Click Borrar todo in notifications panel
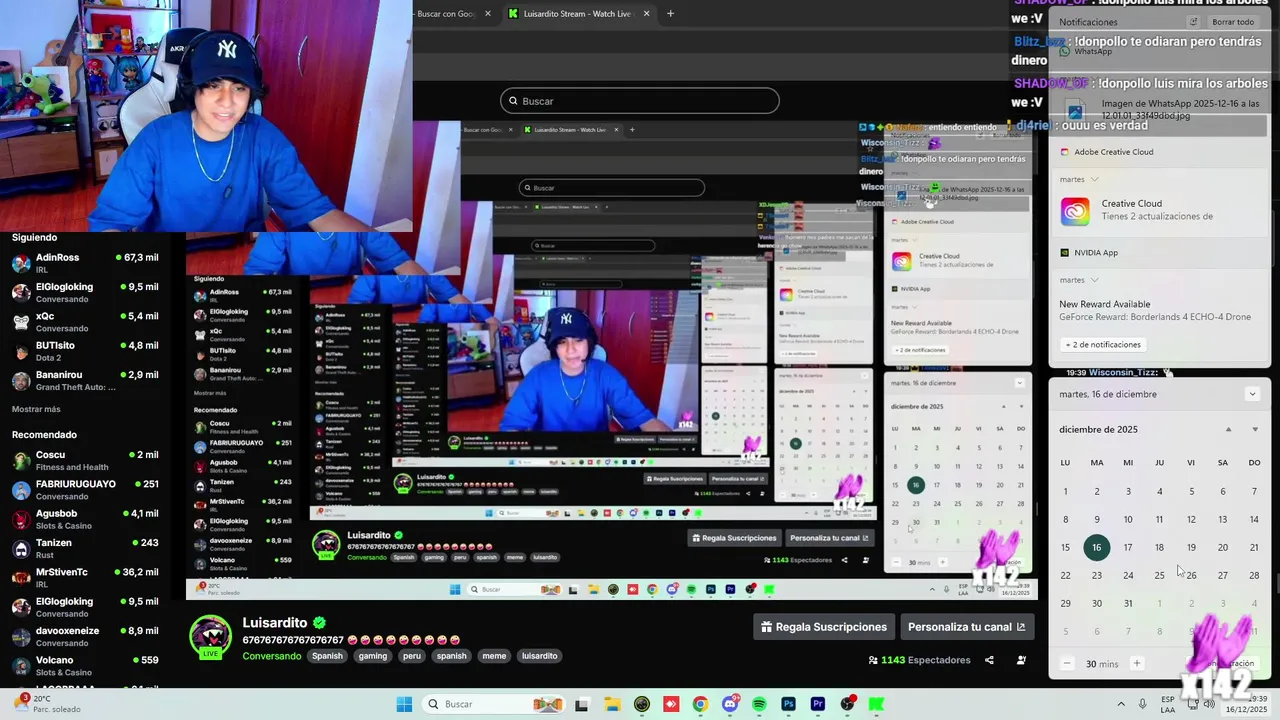The height and width of the screenshot is (720, 1280). (x=1233, y=22)
